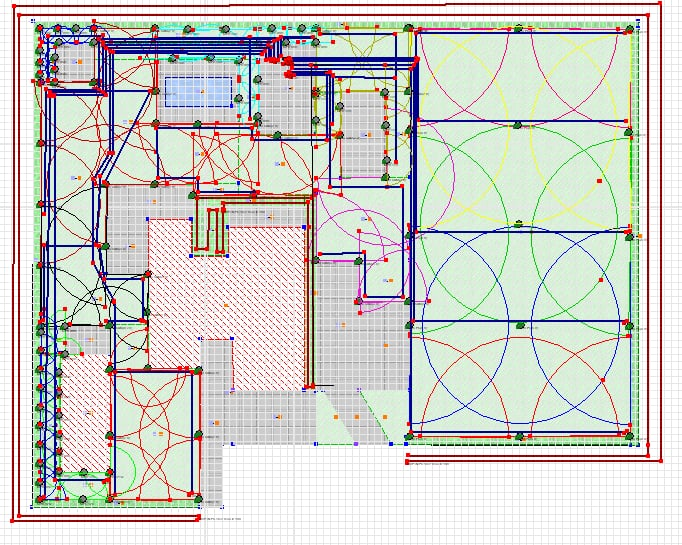Screen dimensions: 682x545
Task: Click the sprinkler head at the property's top-left corner
Action: tap(39, 28)
